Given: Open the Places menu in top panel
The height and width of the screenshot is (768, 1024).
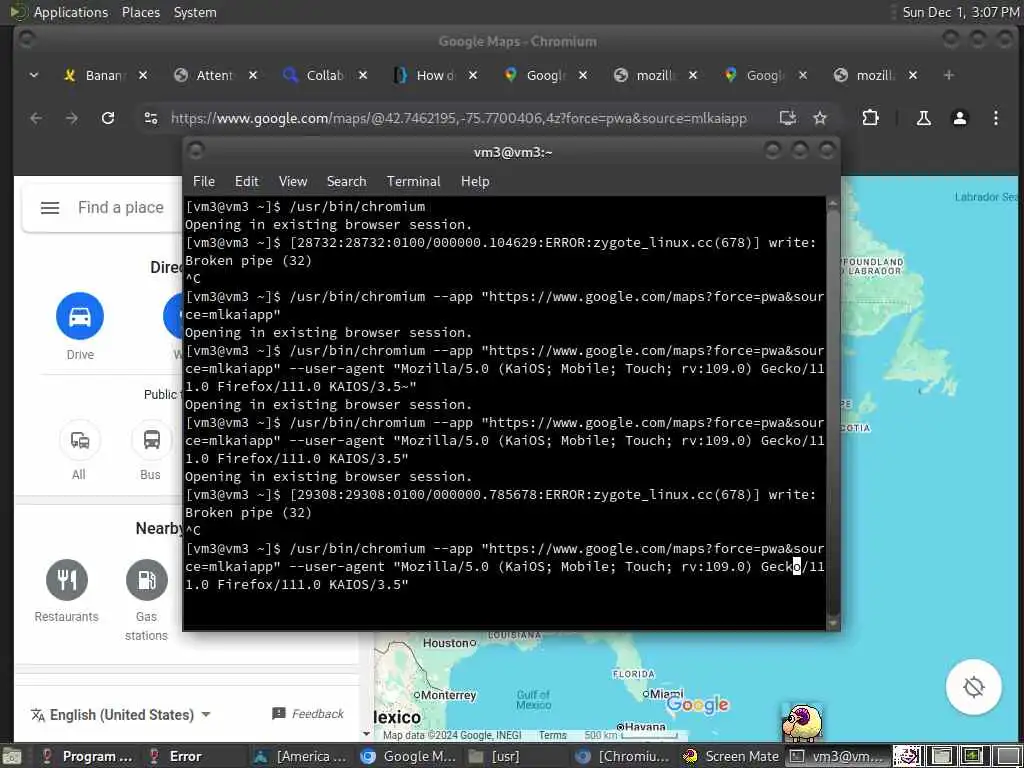Looking at the screenshot, I should point(140,12).
